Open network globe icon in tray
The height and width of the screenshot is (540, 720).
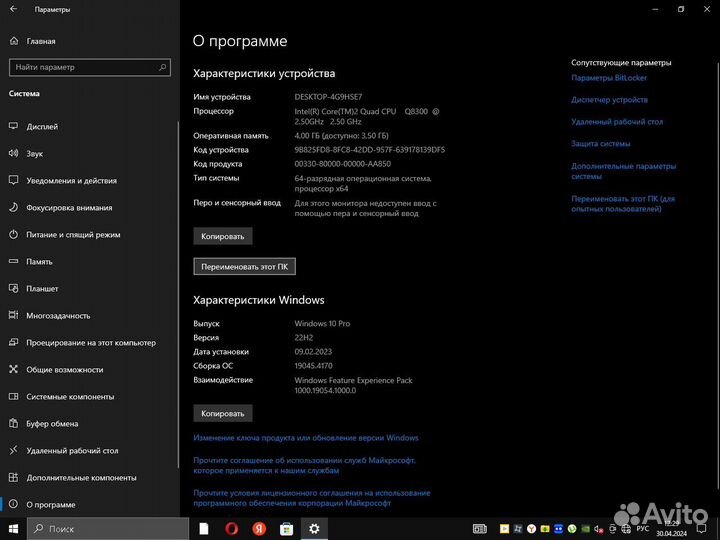tap(625, 529)
